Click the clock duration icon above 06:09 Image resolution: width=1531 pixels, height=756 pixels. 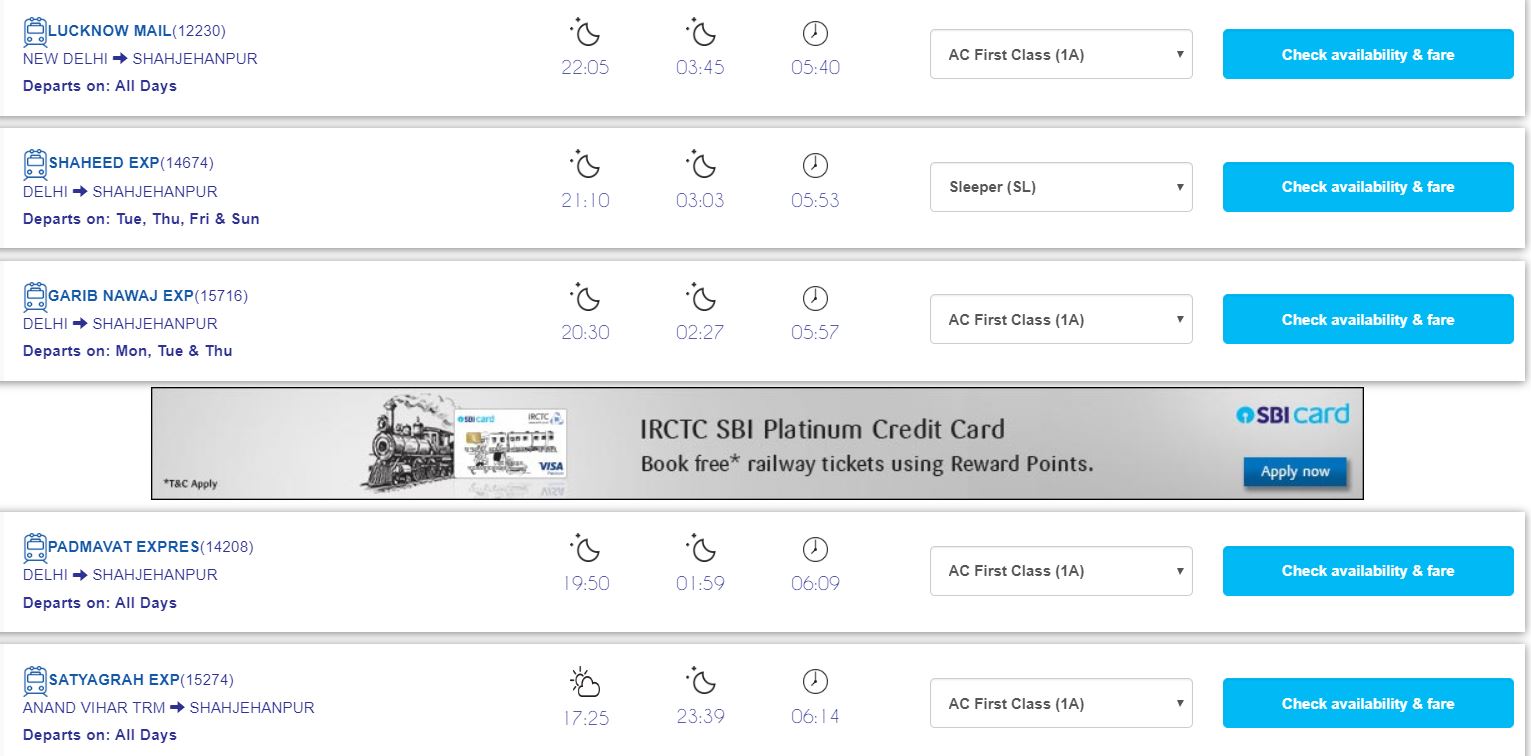(x=815, y=549)
